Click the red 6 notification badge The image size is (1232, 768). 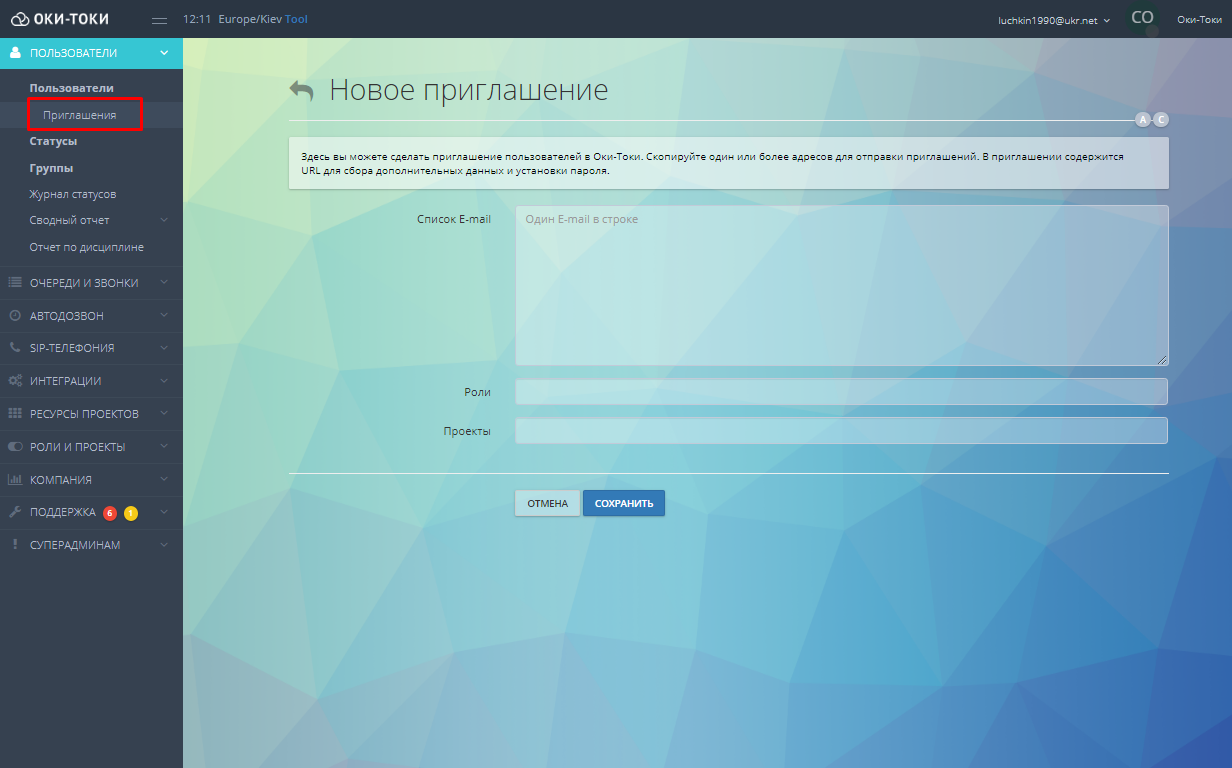point(110,513)
